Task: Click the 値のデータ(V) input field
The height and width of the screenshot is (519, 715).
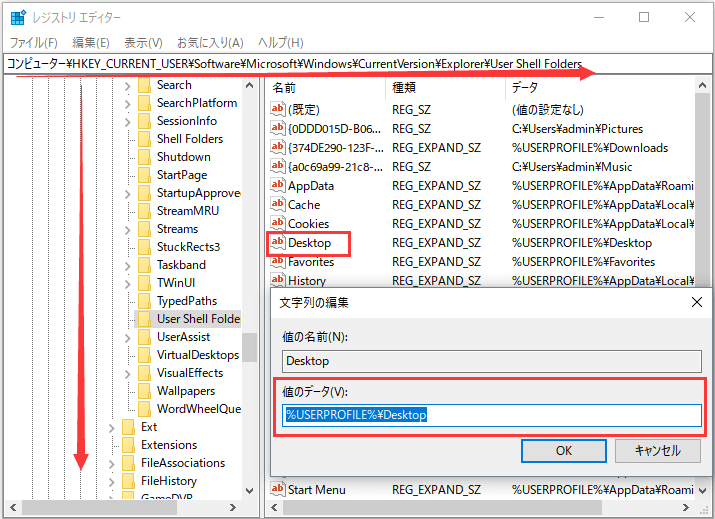Action: pos(492,415)
